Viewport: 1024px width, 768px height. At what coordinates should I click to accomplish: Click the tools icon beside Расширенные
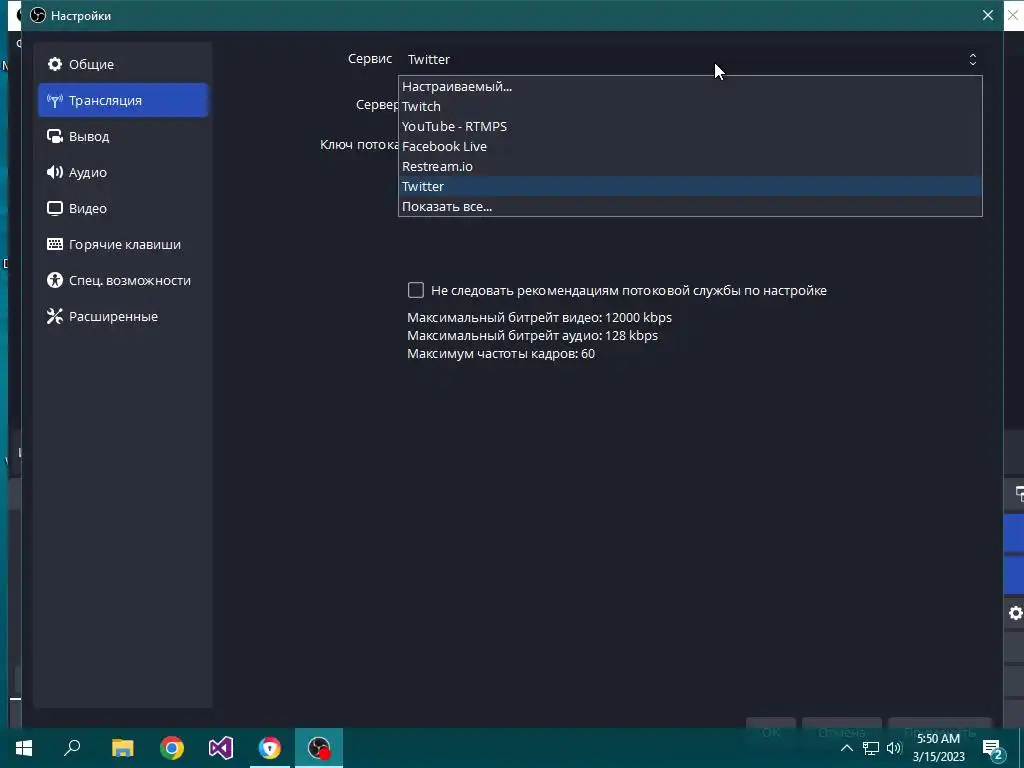coord(55,316)
